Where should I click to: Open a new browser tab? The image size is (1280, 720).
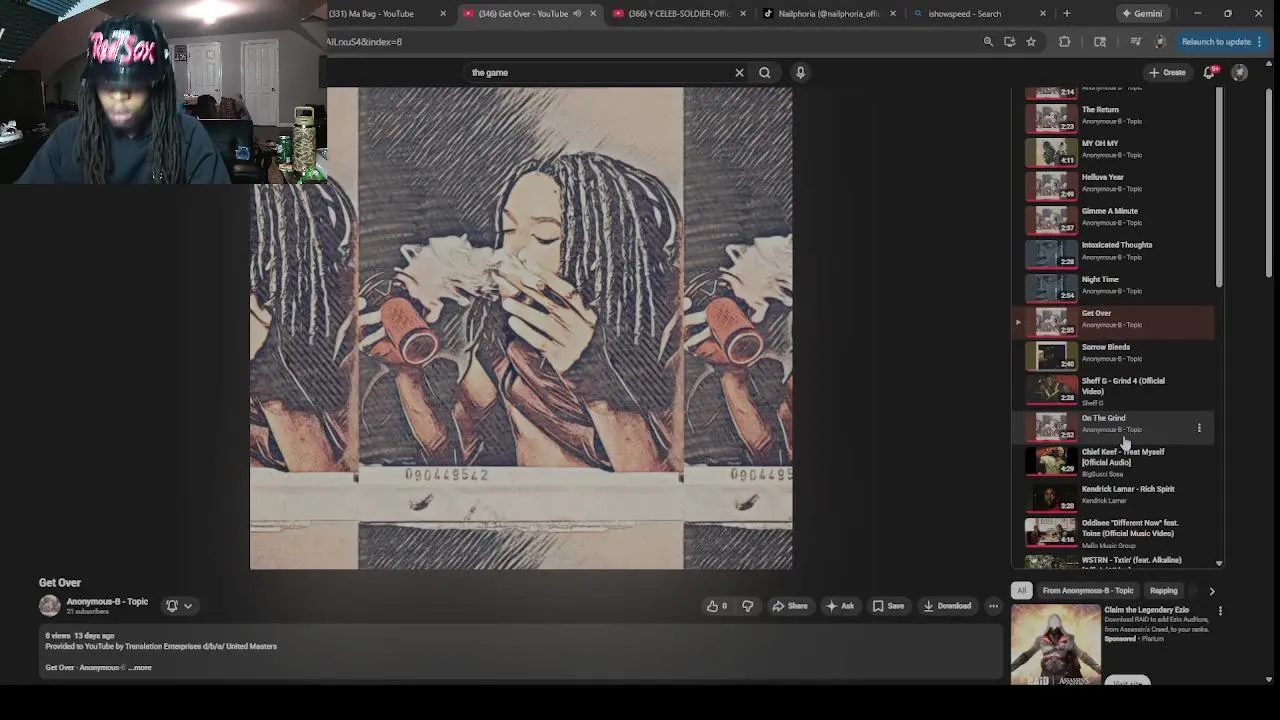point(1066,14)
